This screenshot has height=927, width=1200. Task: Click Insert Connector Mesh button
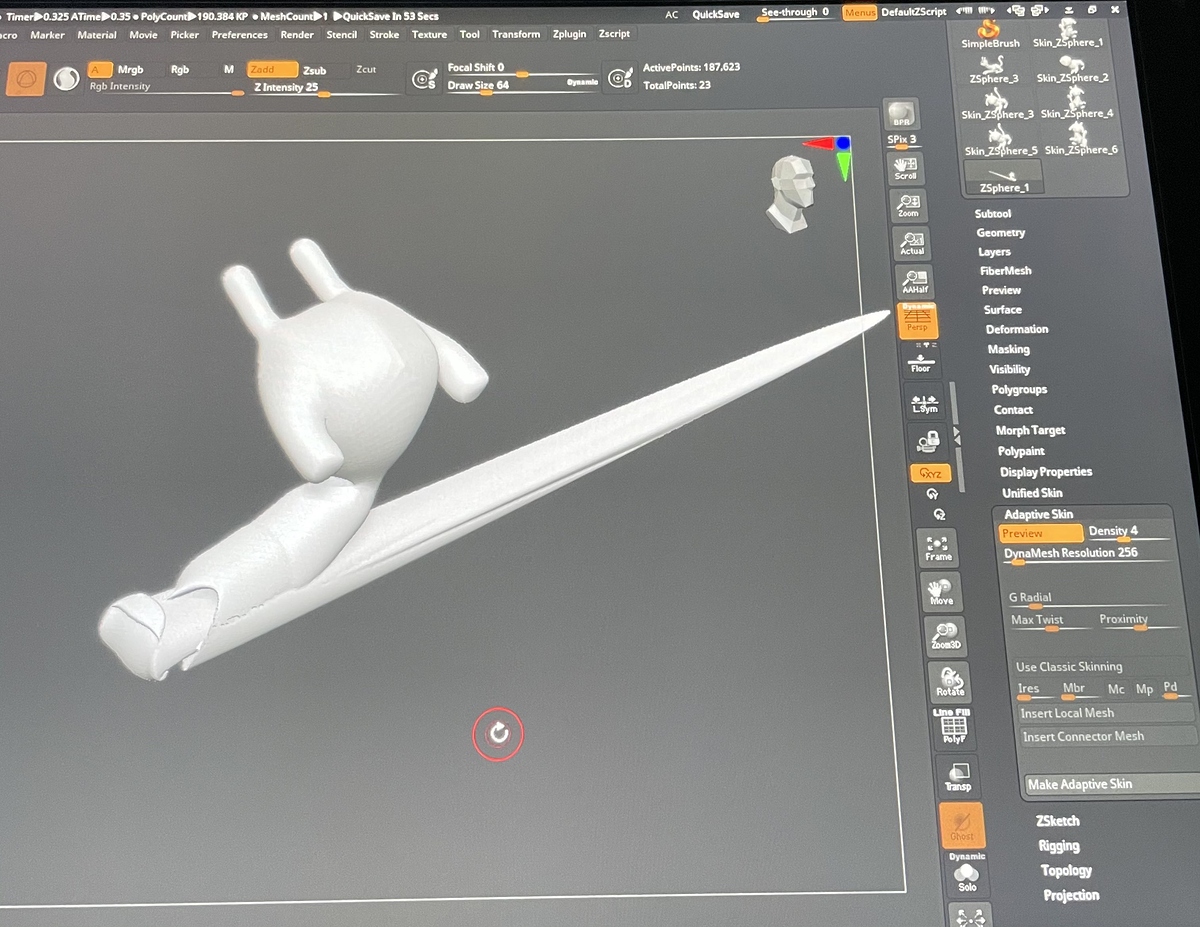(1108, 736)
